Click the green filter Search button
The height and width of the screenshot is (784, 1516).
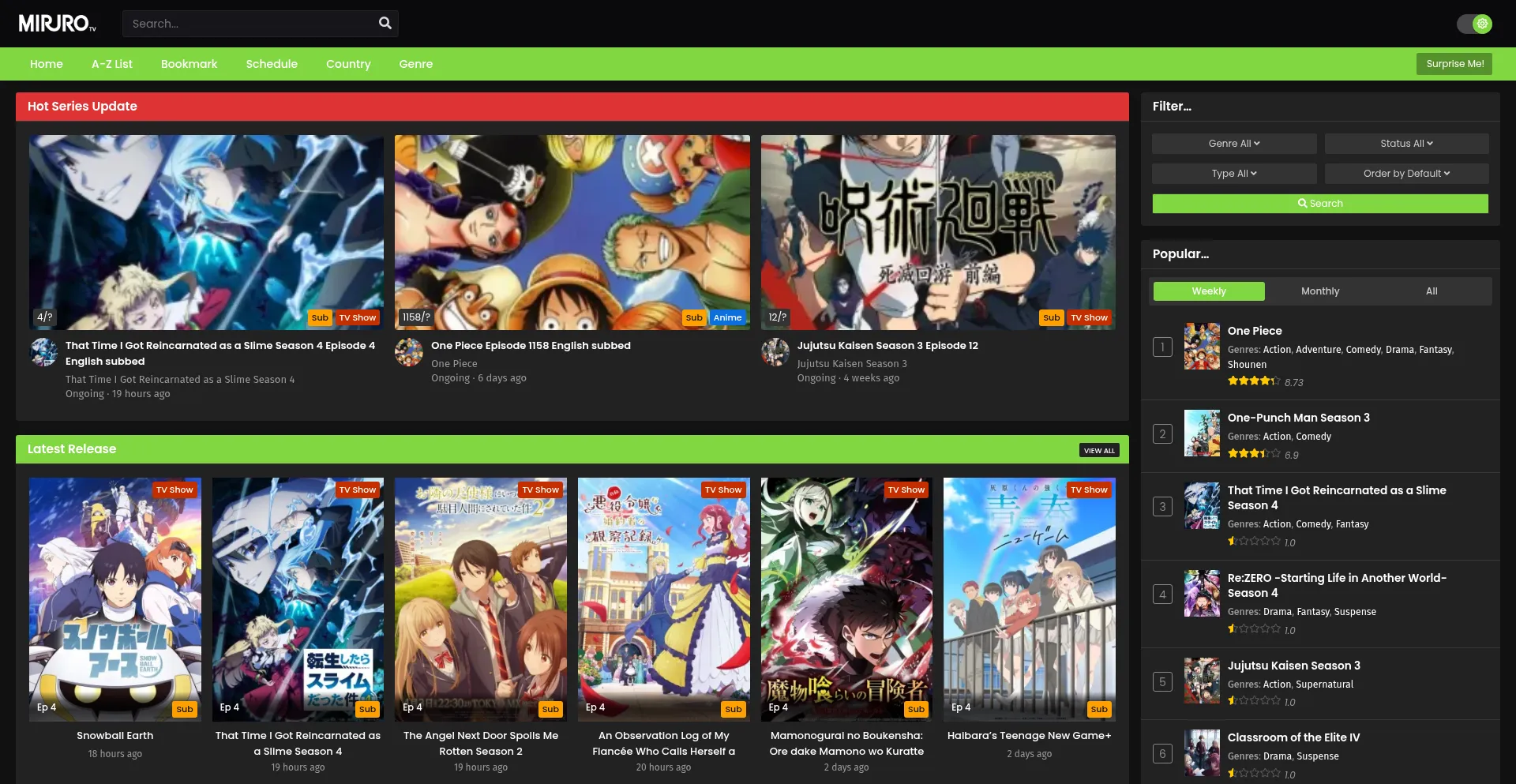tap(1320, 204)
